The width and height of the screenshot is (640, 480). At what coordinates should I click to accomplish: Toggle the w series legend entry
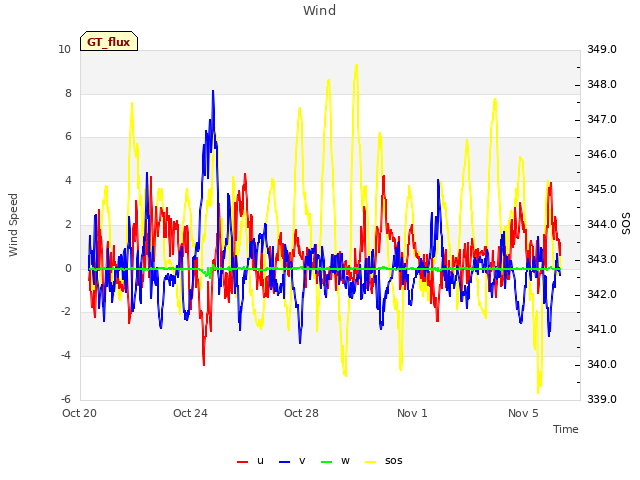tap(335, 461)
